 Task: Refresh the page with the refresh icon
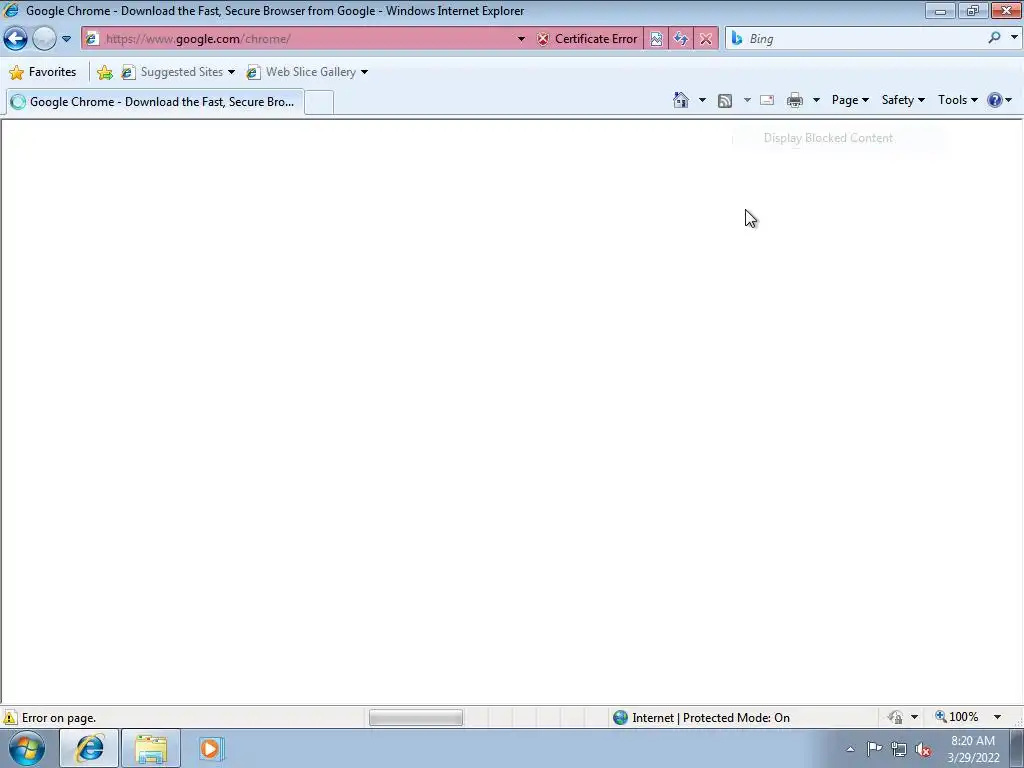pos(680,39)
